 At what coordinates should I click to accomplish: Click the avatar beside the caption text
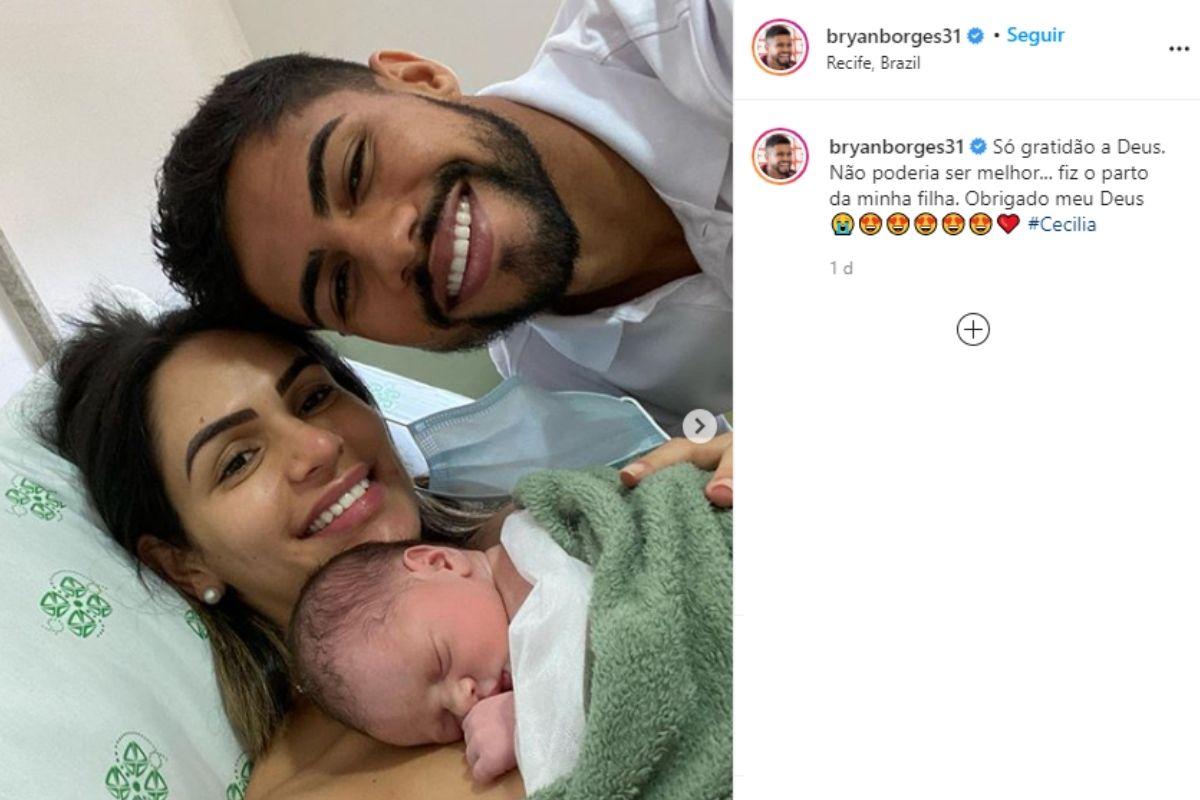point(780,156)
